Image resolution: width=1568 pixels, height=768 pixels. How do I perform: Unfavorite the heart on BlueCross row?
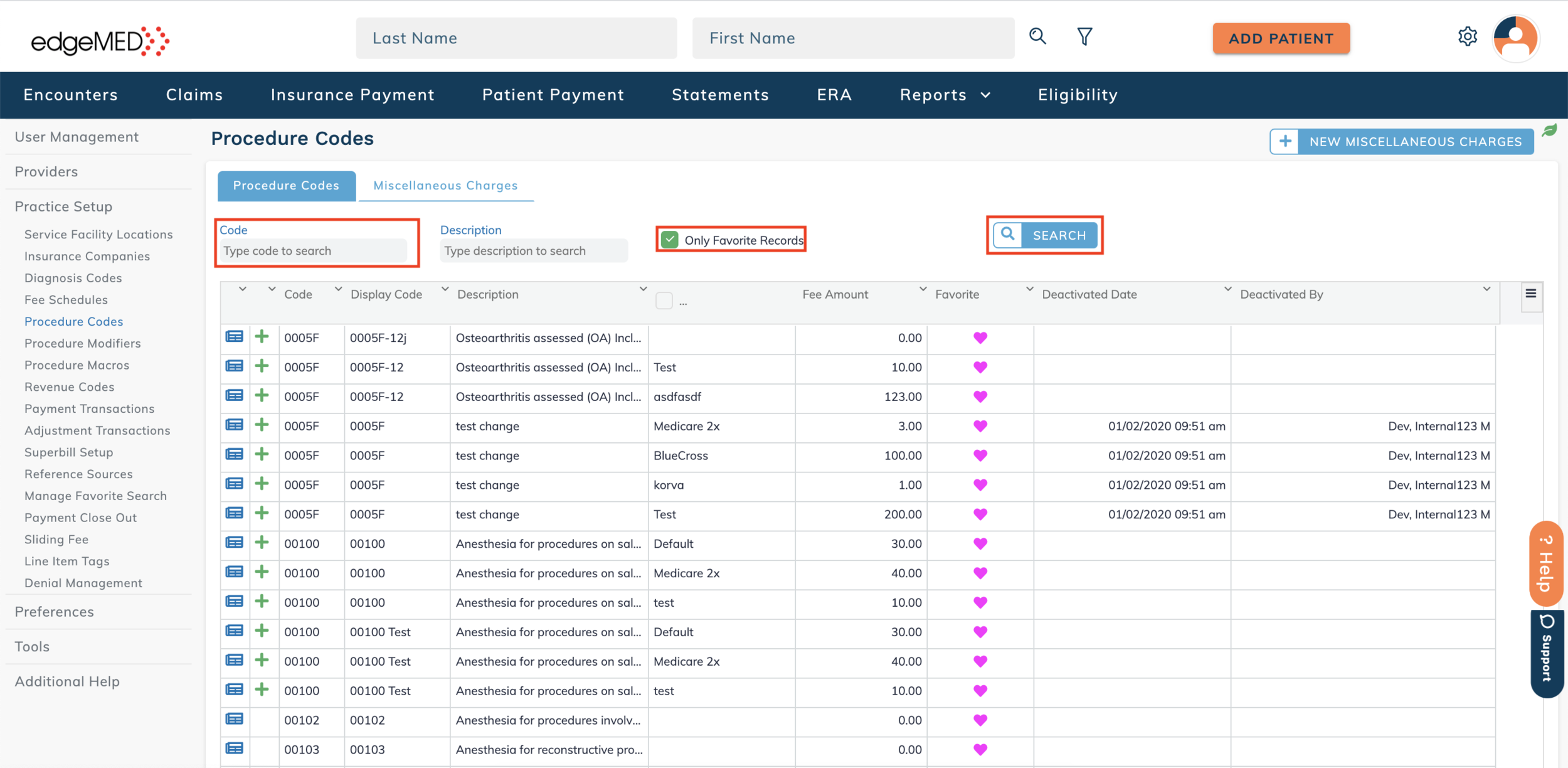(x=980, y=455)
